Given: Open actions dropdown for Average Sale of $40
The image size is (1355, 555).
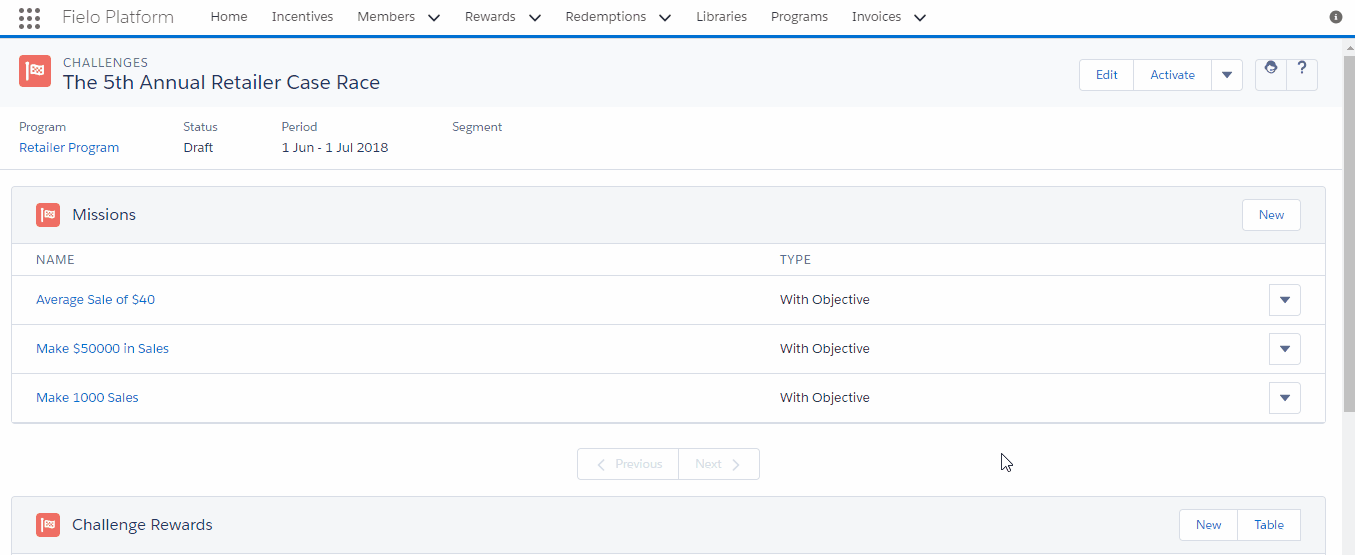Looking at the screenshot, I should click(1284, 300).
